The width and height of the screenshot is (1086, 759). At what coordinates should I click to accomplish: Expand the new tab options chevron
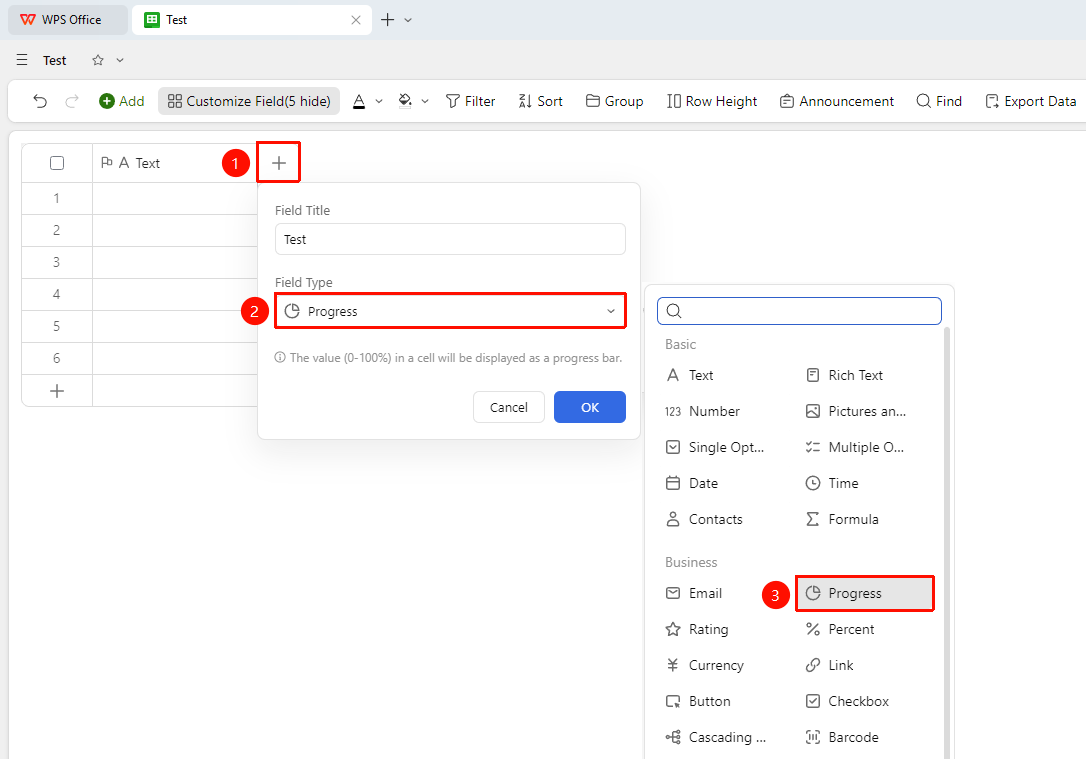[408, 20]
